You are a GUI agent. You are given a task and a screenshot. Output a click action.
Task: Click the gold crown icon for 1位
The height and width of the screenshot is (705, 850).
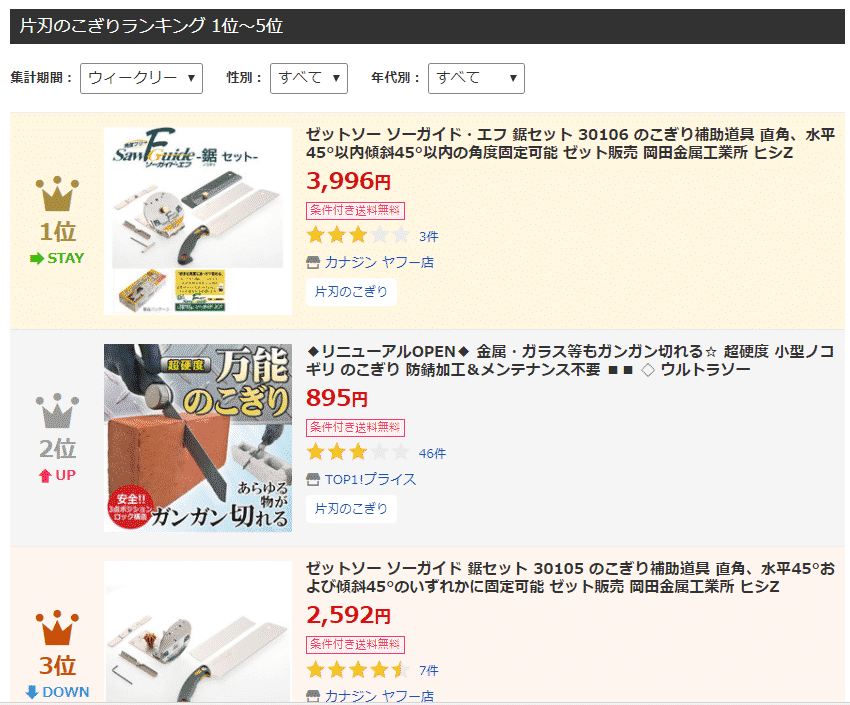click(57, 193)
